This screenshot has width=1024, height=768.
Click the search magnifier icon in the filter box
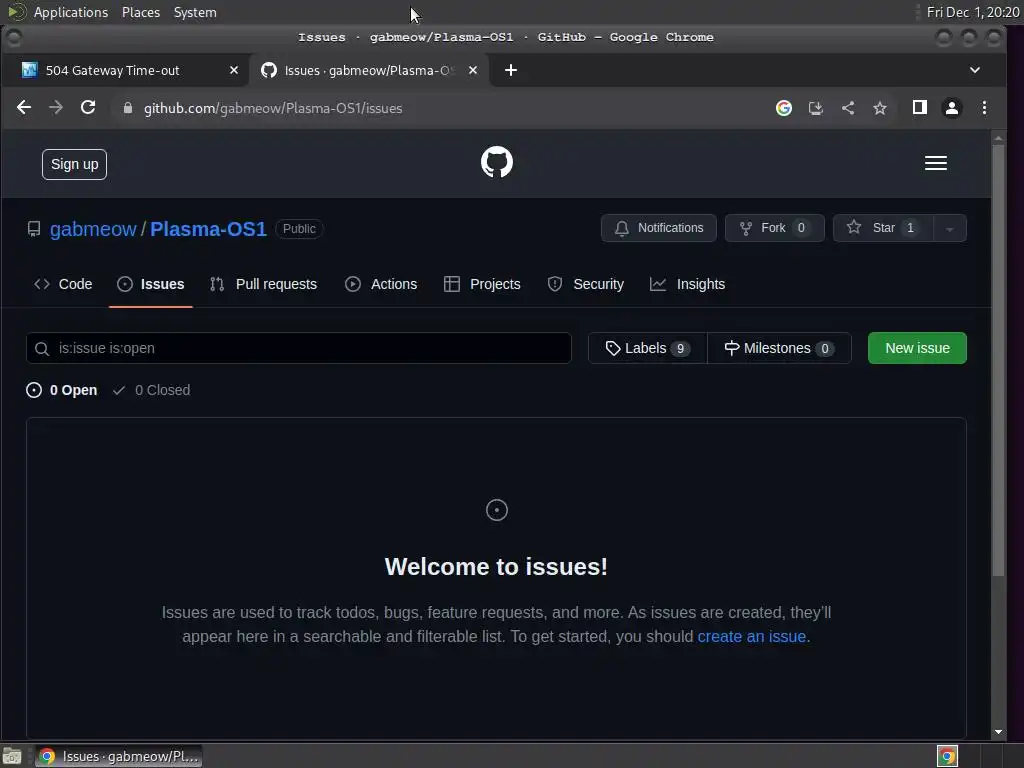point(42,349)
